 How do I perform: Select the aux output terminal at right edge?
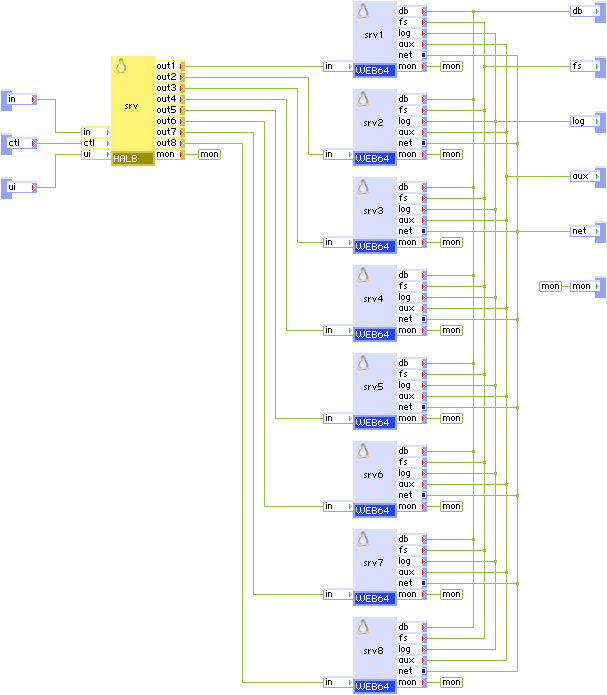point(585,176)
